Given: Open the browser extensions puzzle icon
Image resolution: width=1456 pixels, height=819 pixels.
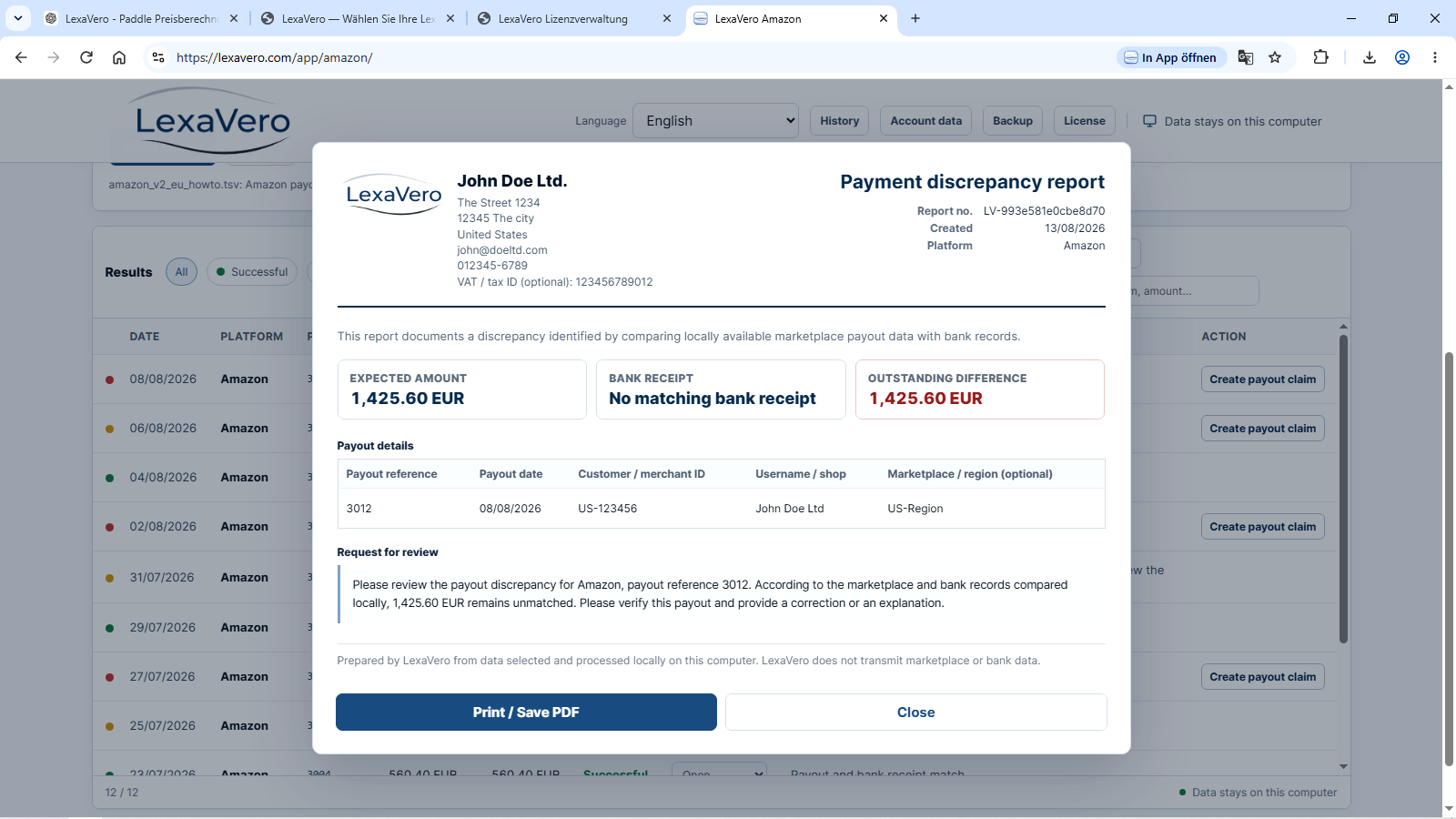Looking at the screenshot, I should 1320,57.
